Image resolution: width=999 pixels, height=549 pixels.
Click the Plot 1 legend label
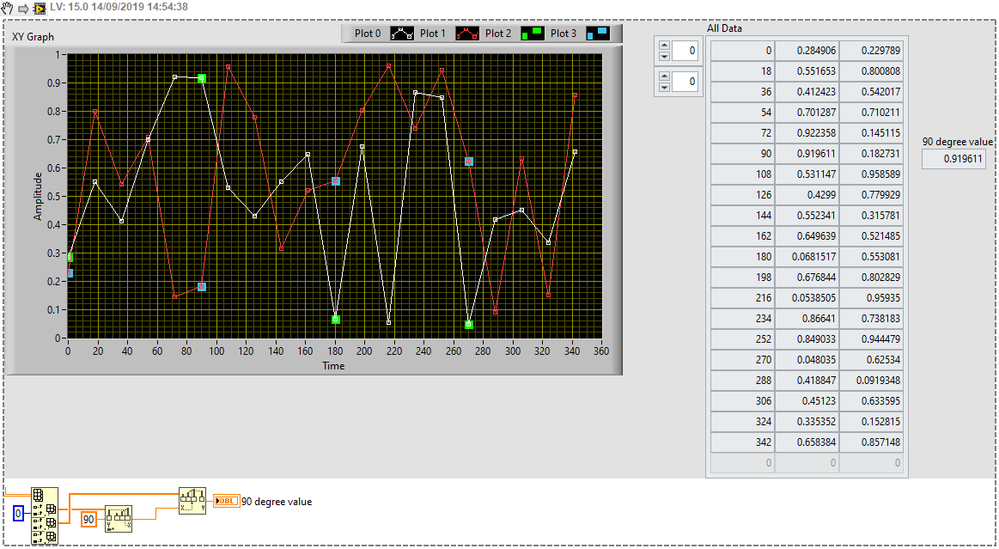[x=433, y=34]
